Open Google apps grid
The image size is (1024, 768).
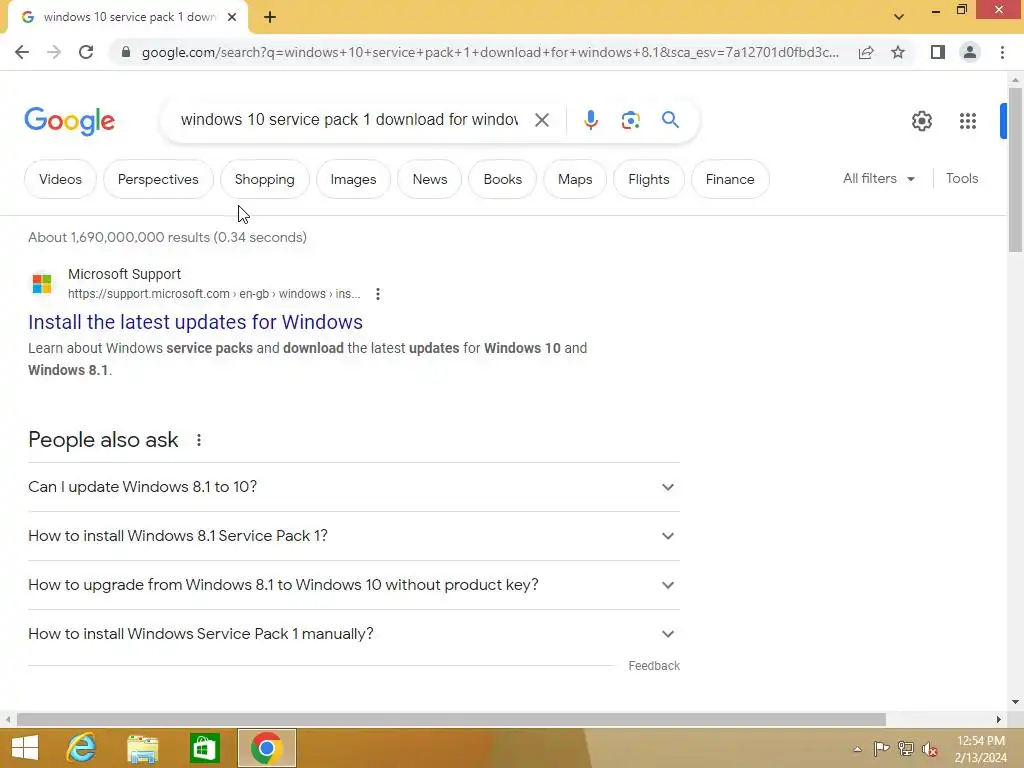click(968, 121)
